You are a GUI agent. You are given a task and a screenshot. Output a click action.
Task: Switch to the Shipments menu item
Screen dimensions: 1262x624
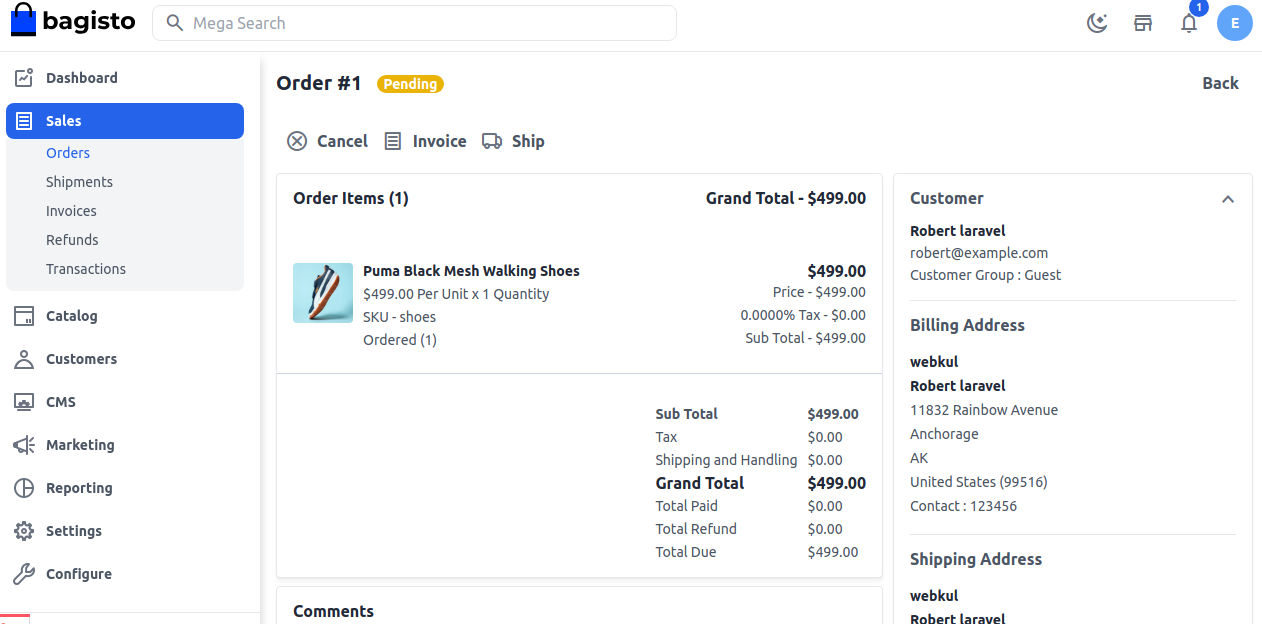click(x=79, y=181)
